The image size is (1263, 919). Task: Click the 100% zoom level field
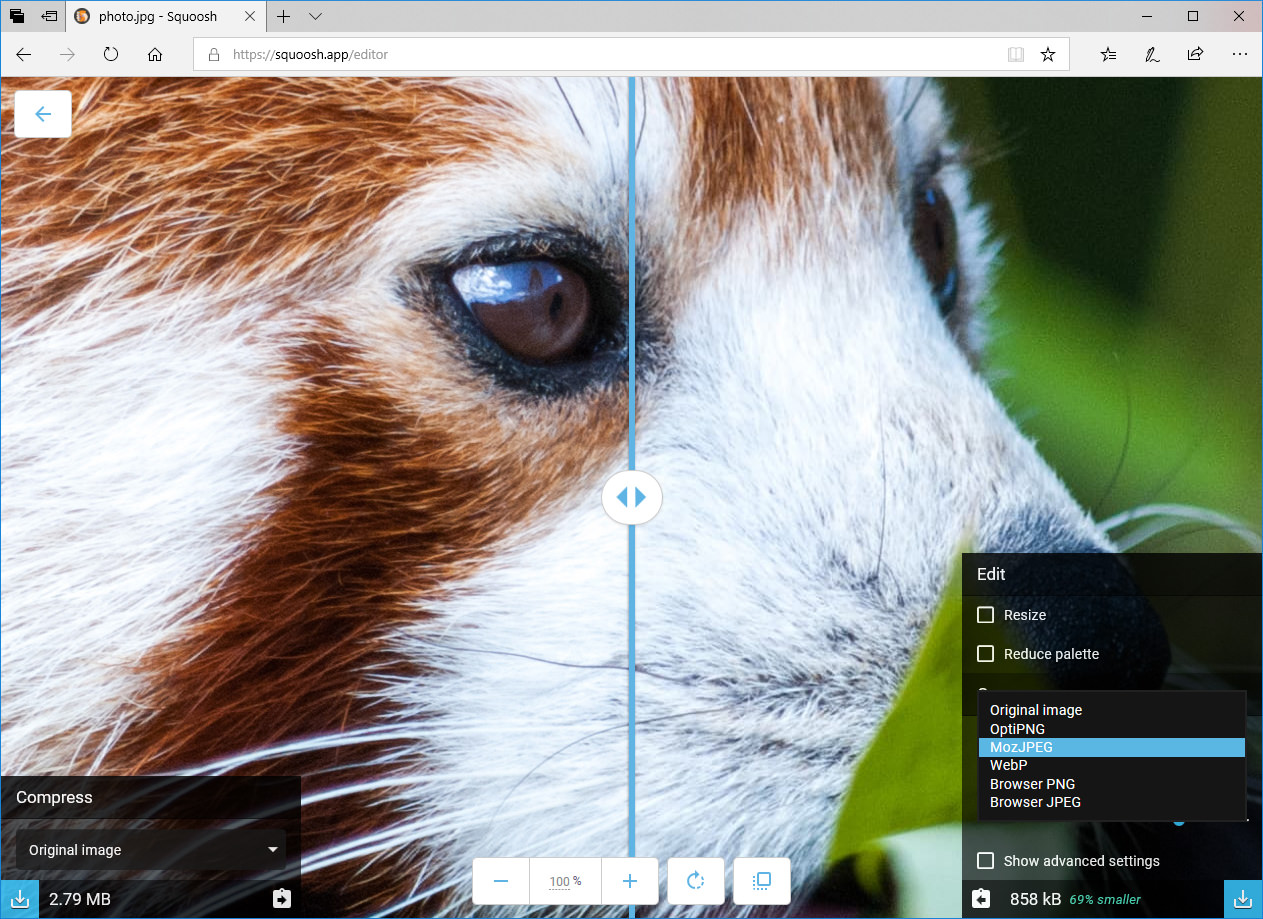click(x=565, y=881)
